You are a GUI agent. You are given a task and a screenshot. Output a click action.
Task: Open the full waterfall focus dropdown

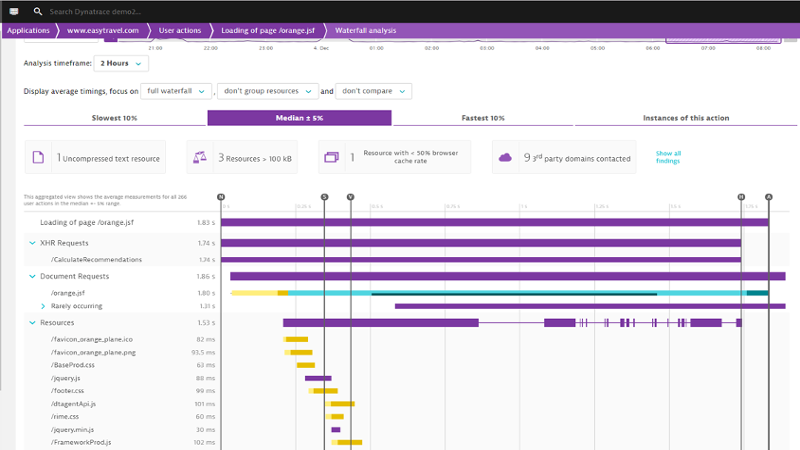click(x=176, y=91)
